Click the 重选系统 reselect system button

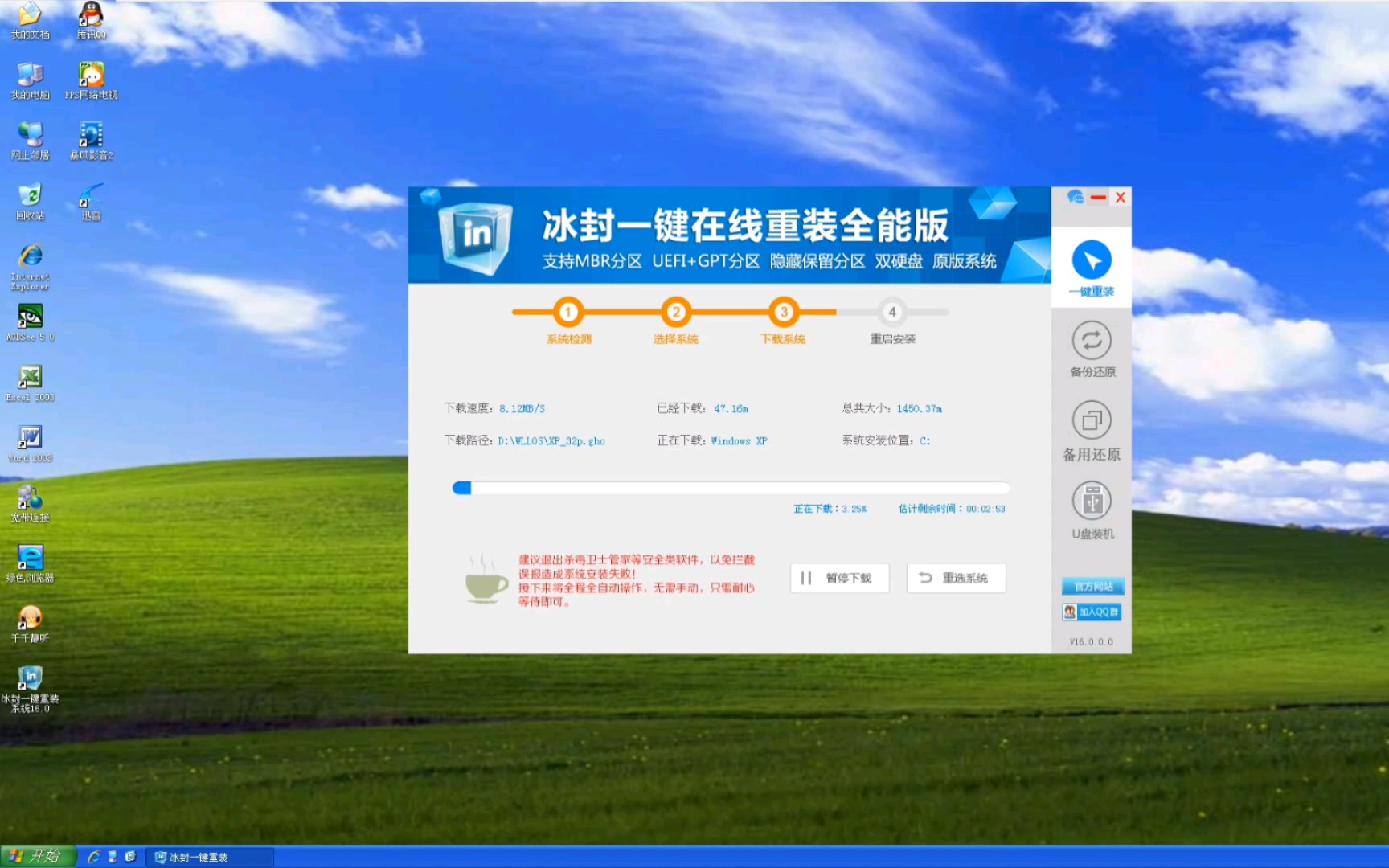point(956,578)
